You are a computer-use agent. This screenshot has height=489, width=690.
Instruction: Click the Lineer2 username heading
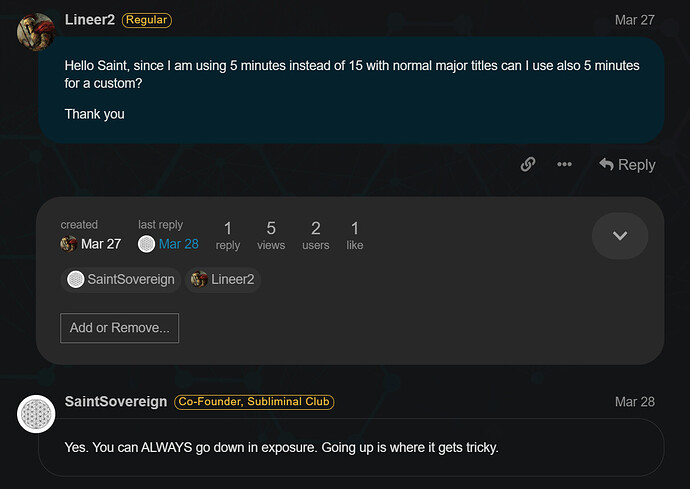click(x=90, y=20)
